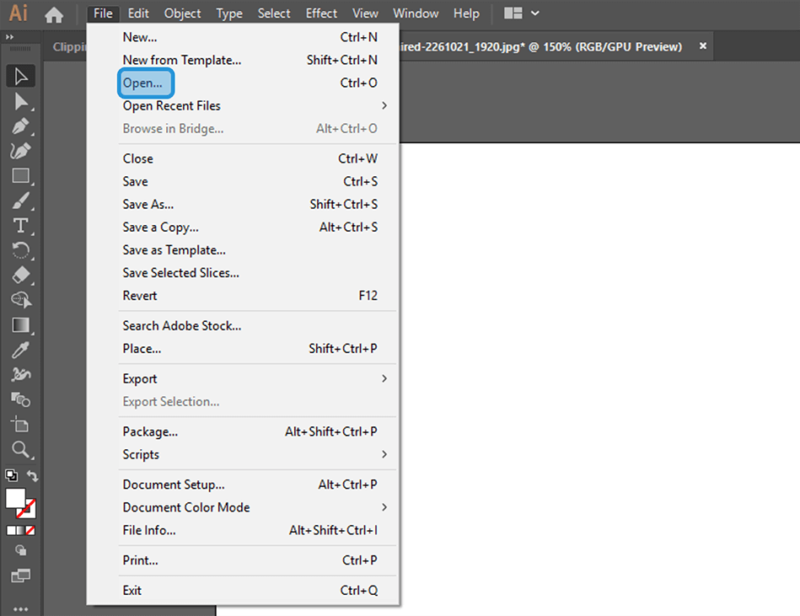Select the Rectangle tool
Viewport: 800px width, 616px height.
(x=20, y=176)
